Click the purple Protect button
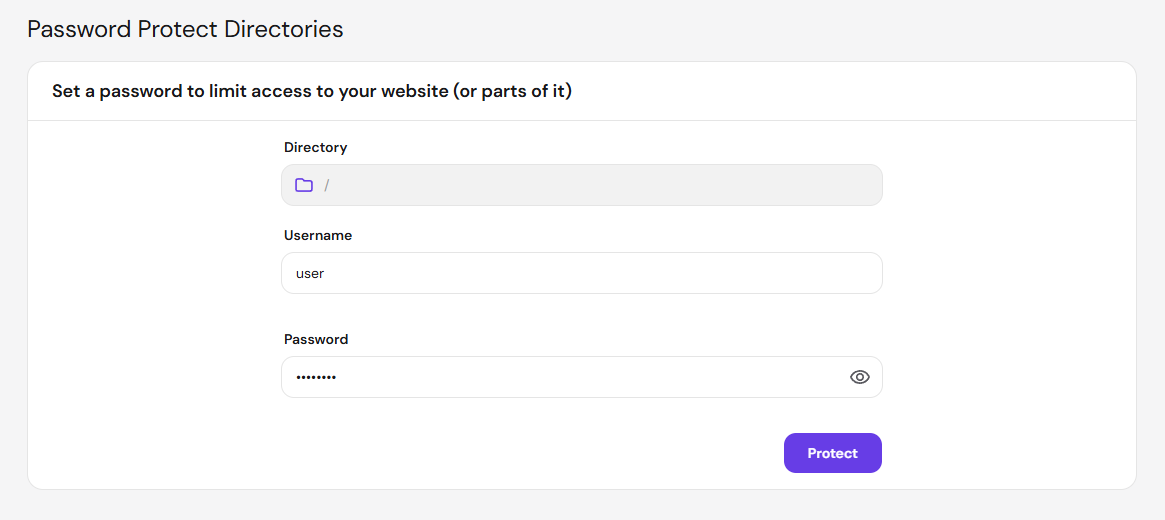Image resolution: width=1165 pixels, height=520 pixels. coord(833,453)
